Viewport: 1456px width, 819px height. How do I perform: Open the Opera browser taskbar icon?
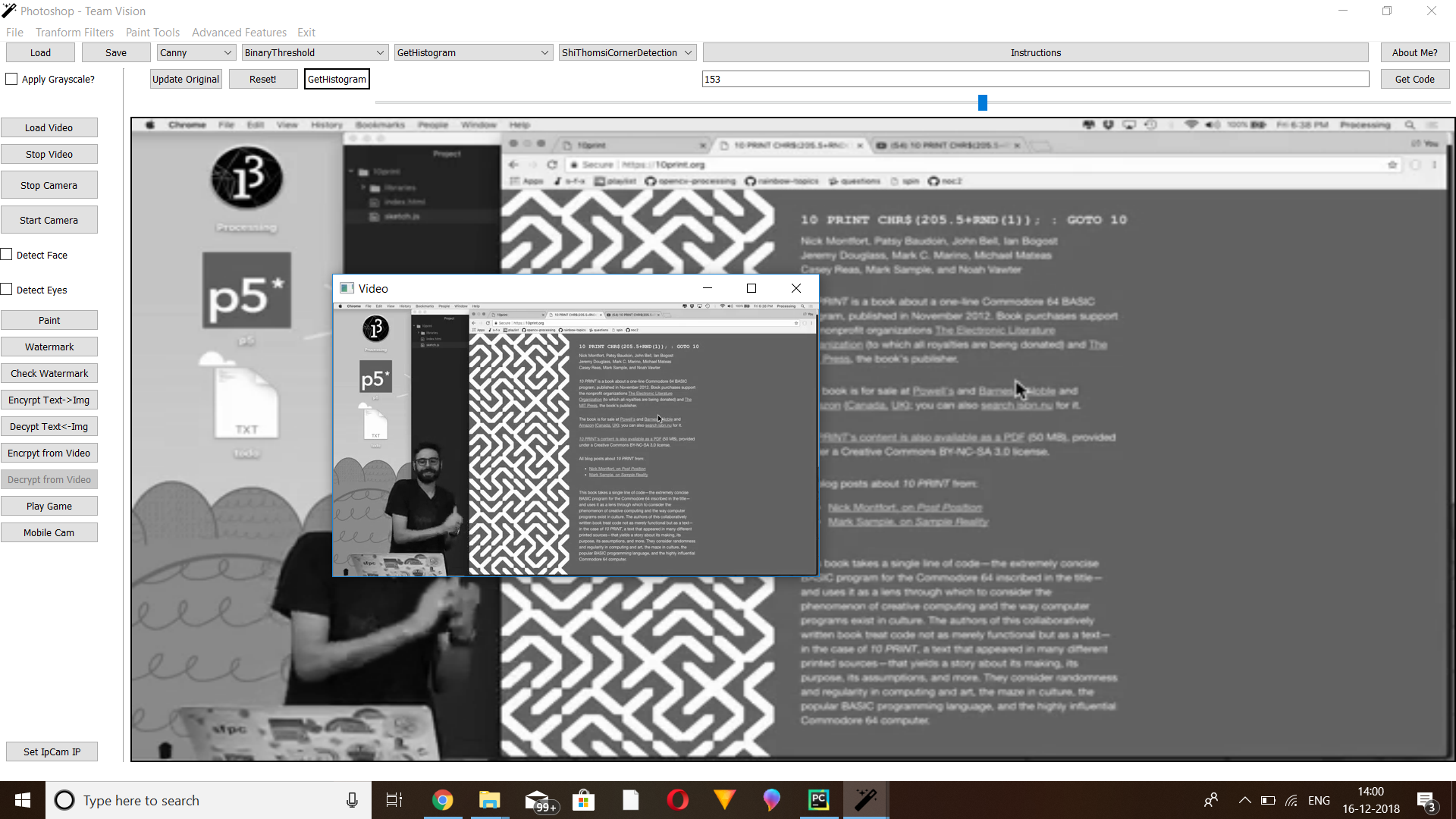[677, 800]
